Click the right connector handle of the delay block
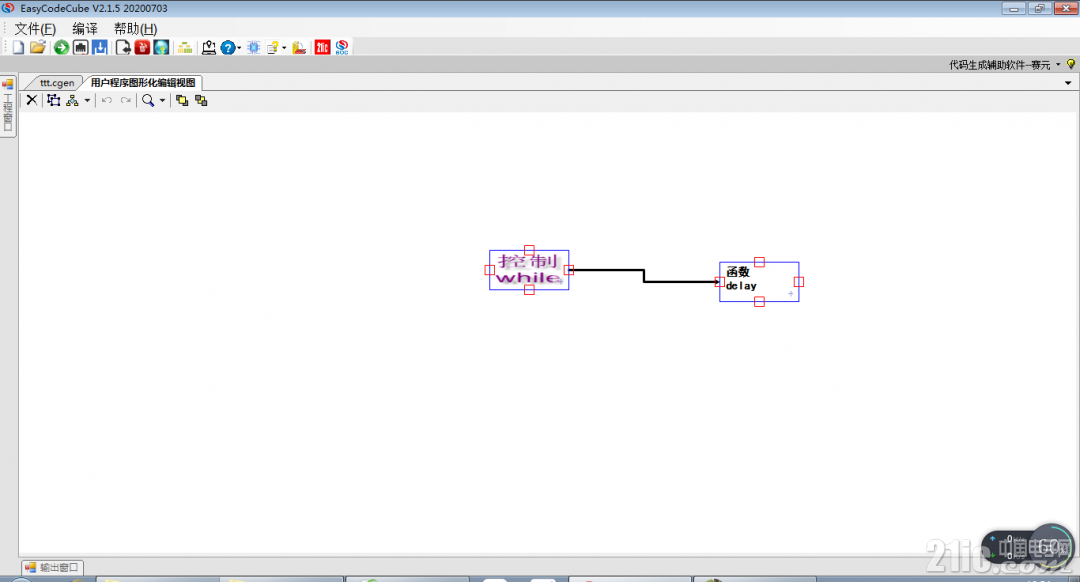The image size is (1080, 582). pyautogui.click(x=799, y=282)
